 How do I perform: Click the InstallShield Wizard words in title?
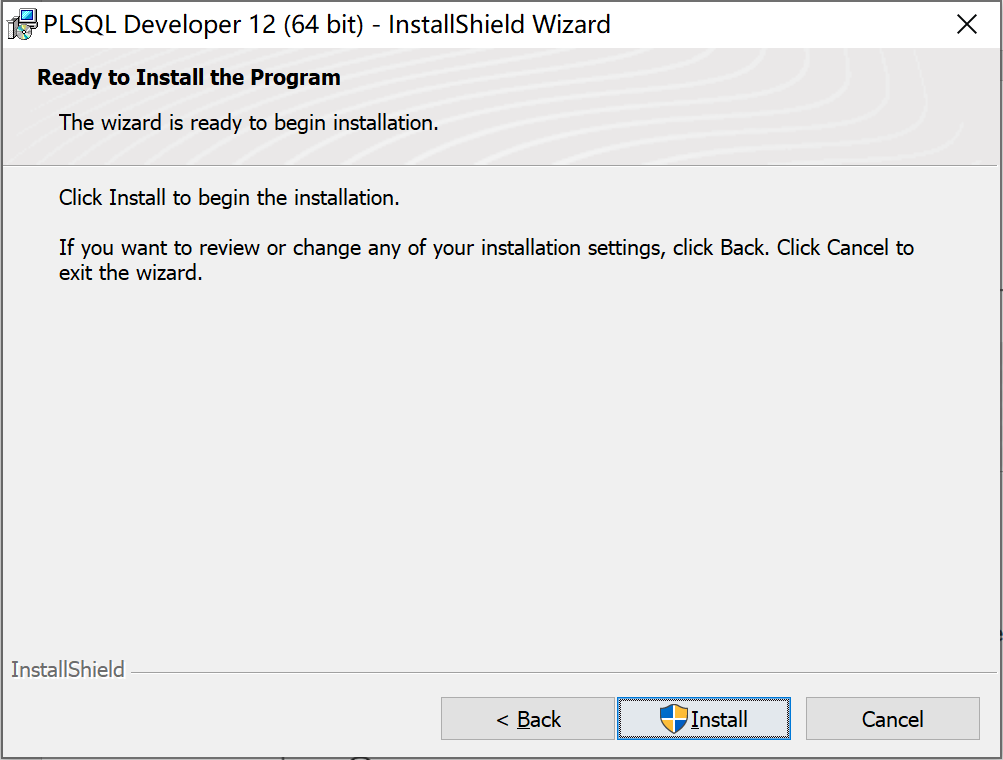pyautogui.click(x=500, y=24)
